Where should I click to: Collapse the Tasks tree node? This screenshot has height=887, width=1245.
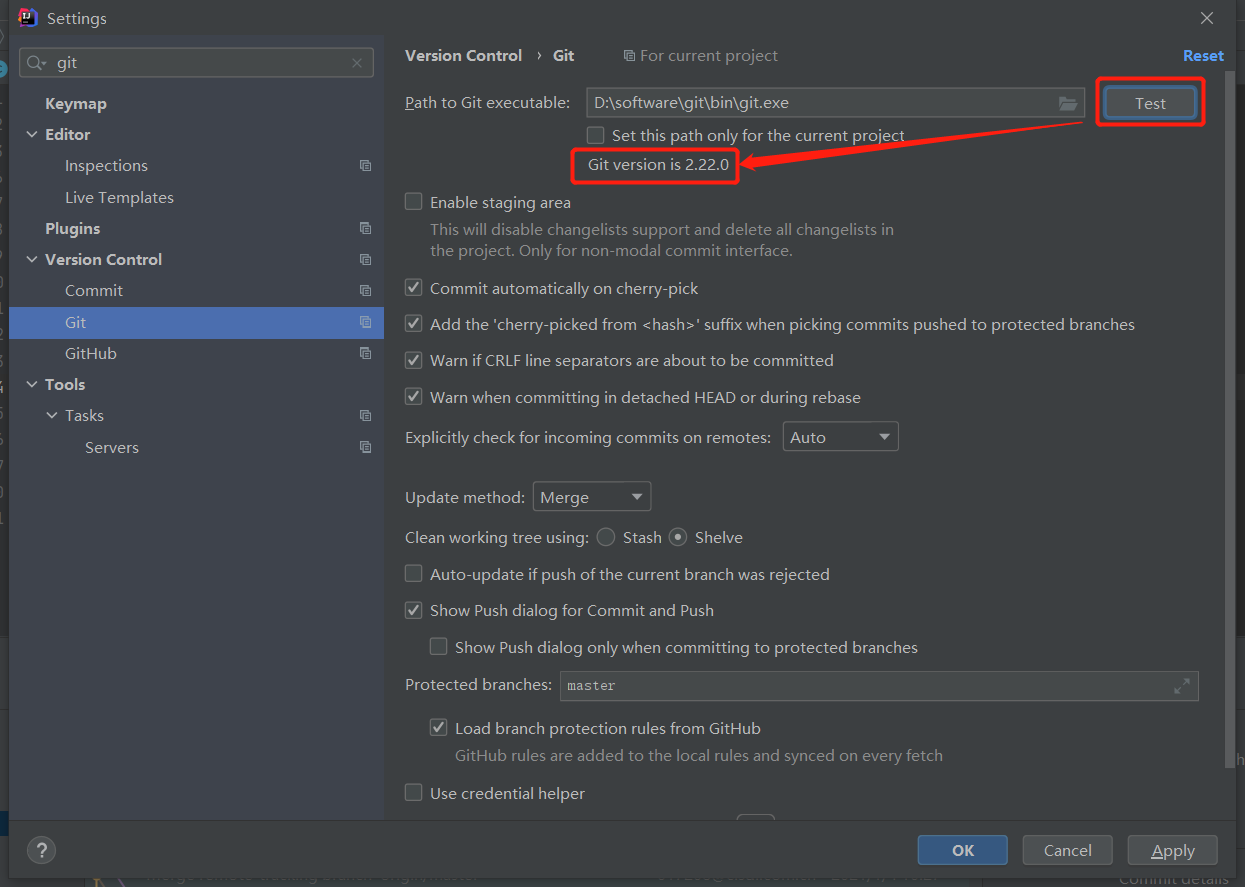click(x=52, y=415)
